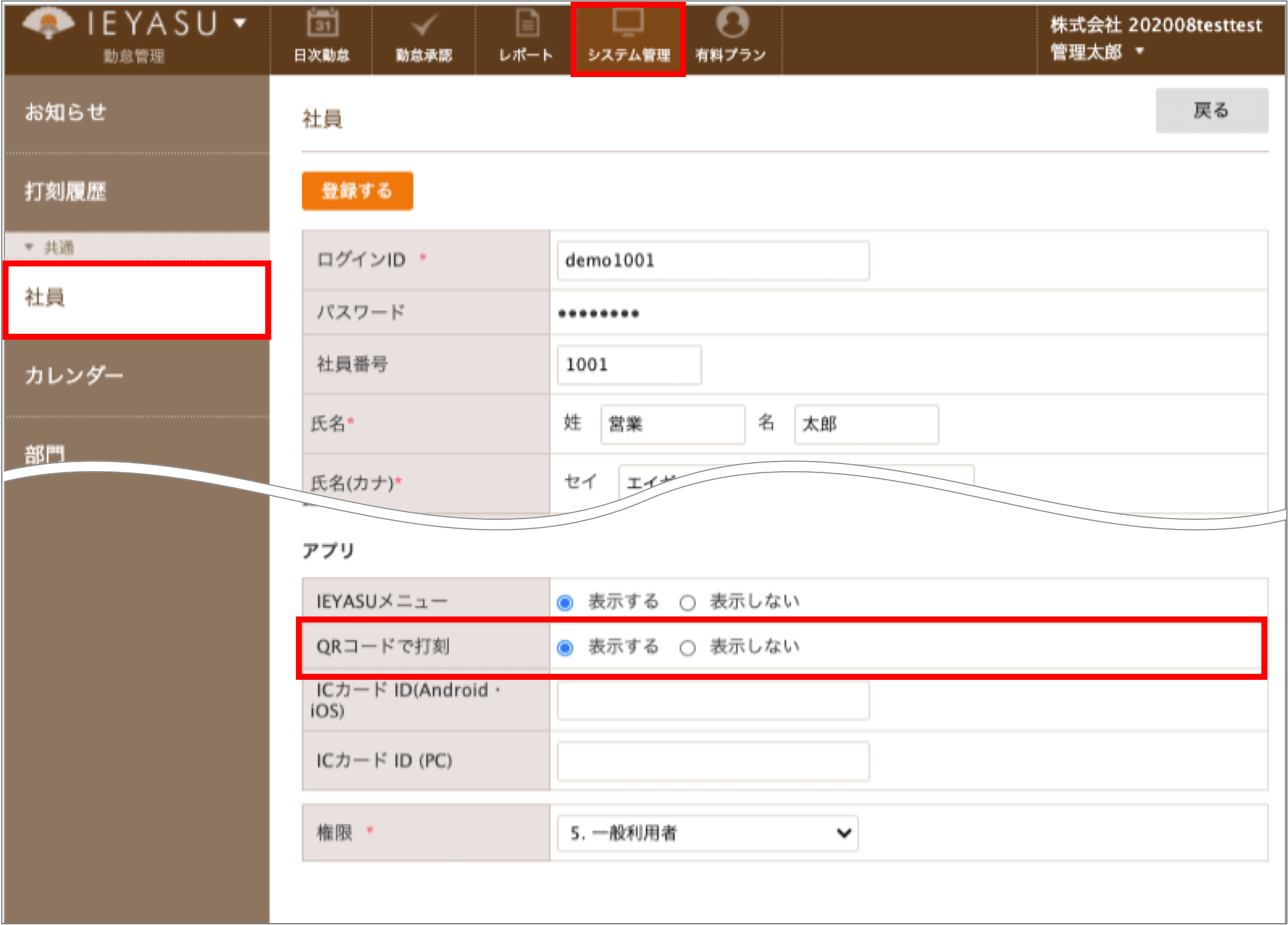Select 表示する for IEYASUメニュー
Screen dimensions: 1288x925
click(x=565, y=603)
